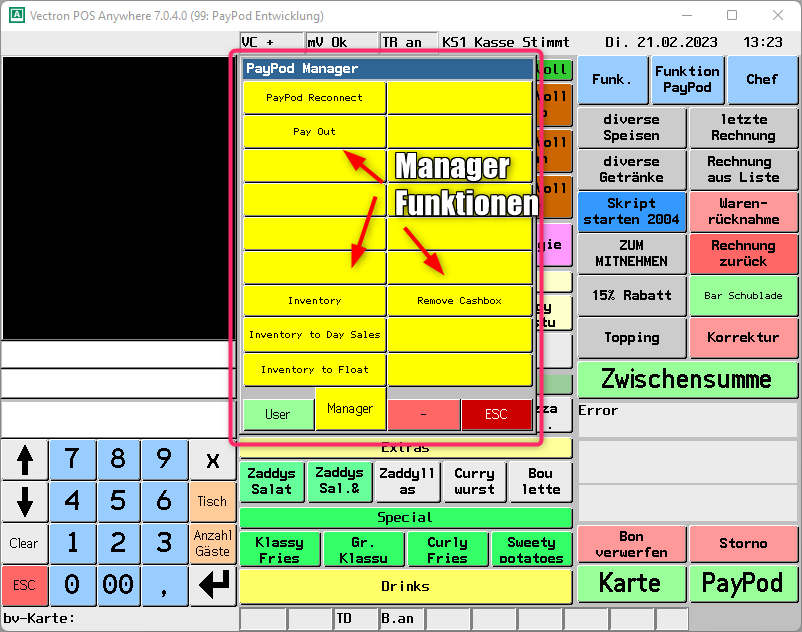This screenshot has width=802, height=632.
Task: Apply 15% Rabatt
Action: click(631, 296)
